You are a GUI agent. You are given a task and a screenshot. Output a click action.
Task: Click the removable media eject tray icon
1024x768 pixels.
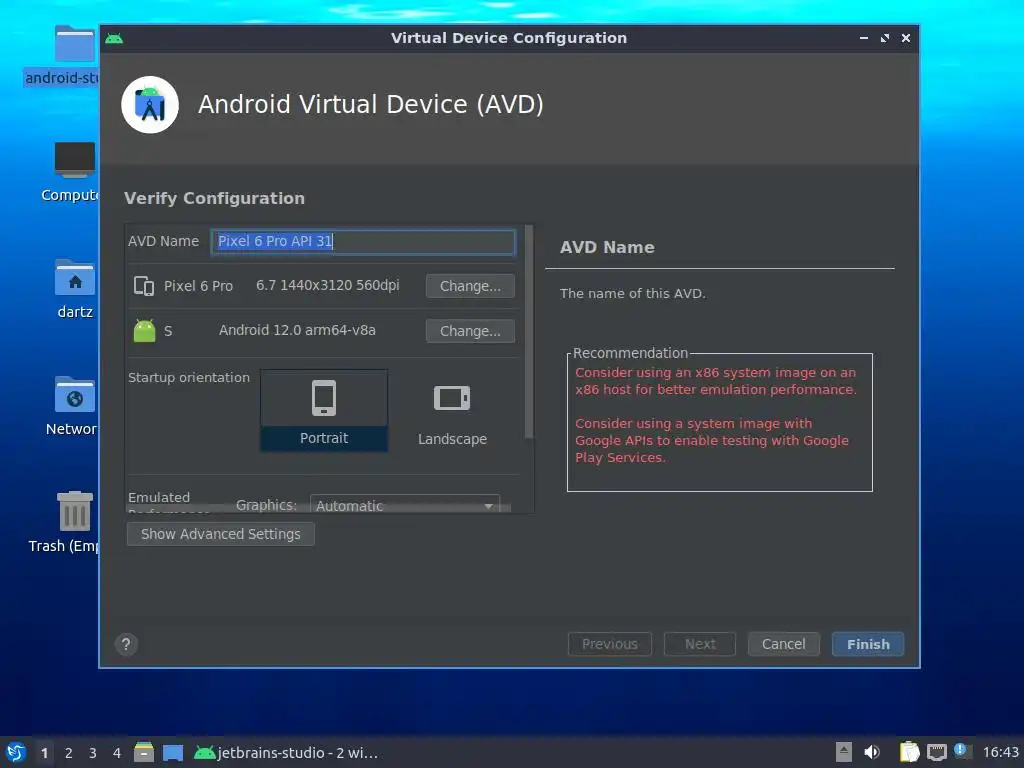[x=844, y=752]
